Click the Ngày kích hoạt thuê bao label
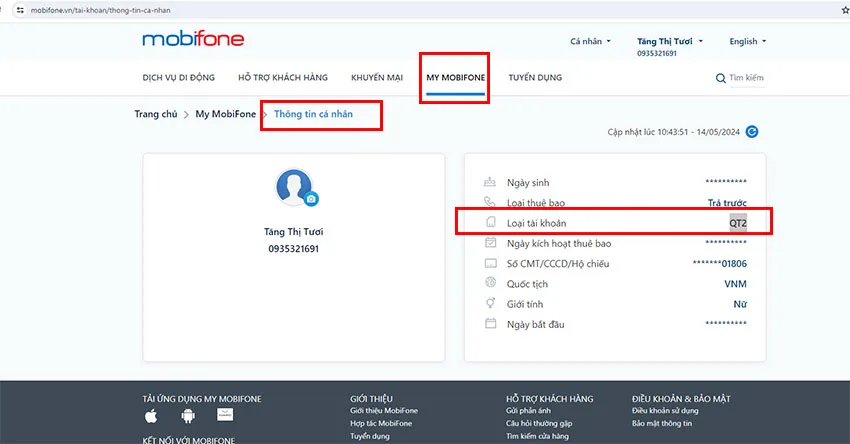 point(559,243)
